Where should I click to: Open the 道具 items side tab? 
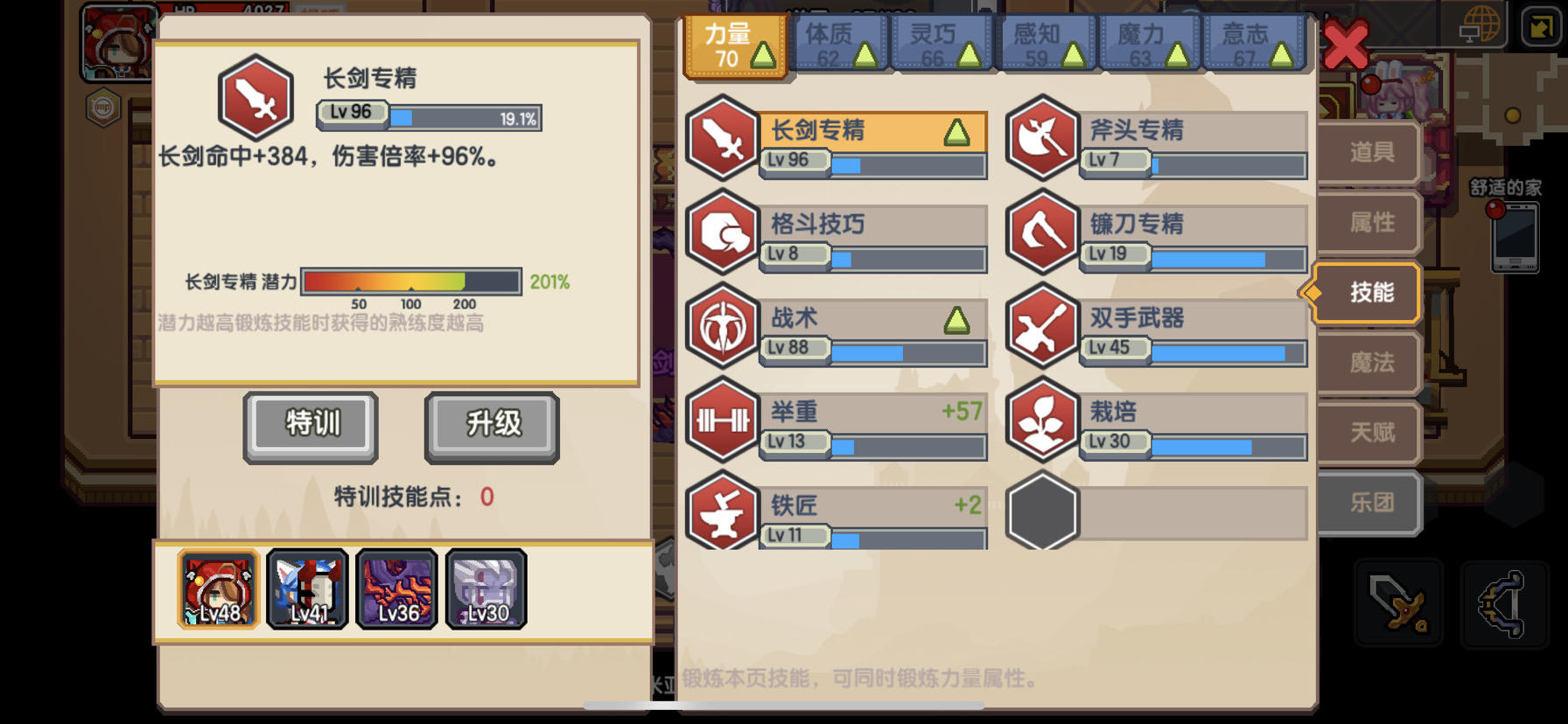tap(1369, 153)
